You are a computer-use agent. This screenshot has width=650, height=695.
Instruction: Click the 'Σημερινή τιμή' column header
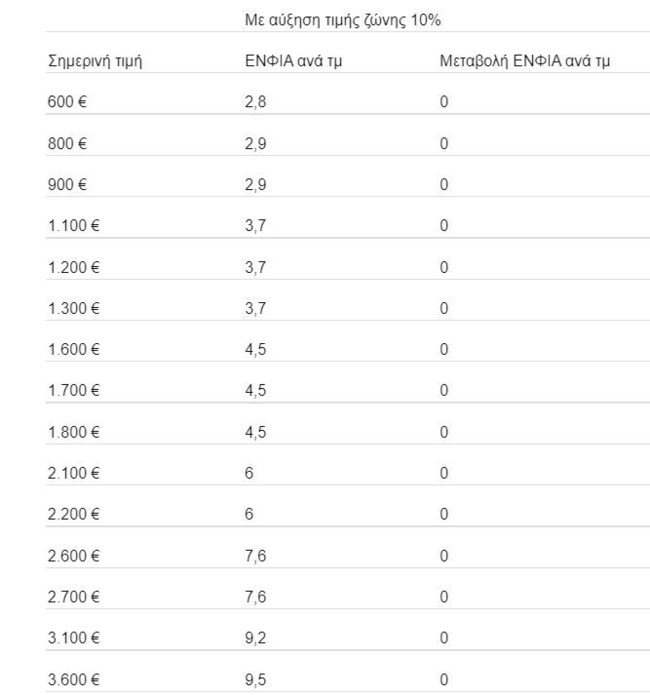point(96,61)
